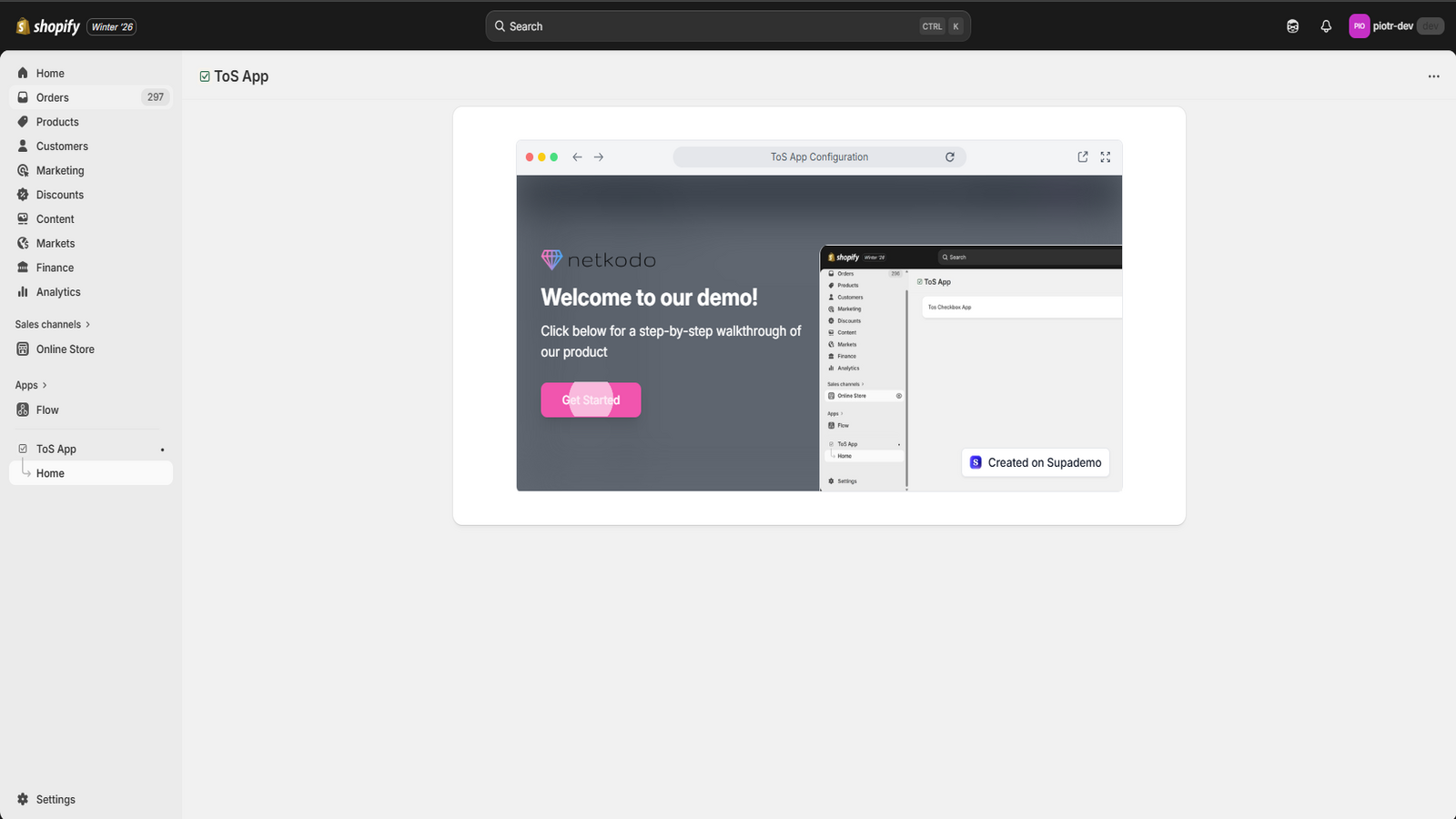Focus the Search field in the top bar
1456x819 pixels.
(x=728, y=26)
